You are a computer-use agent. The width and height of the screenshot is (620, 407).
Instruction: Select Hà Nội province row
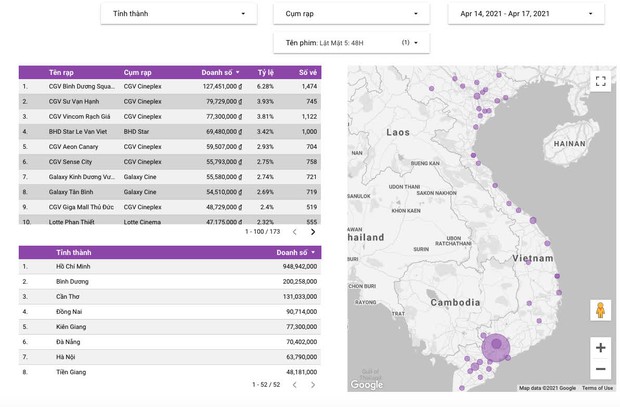(170, 357)
